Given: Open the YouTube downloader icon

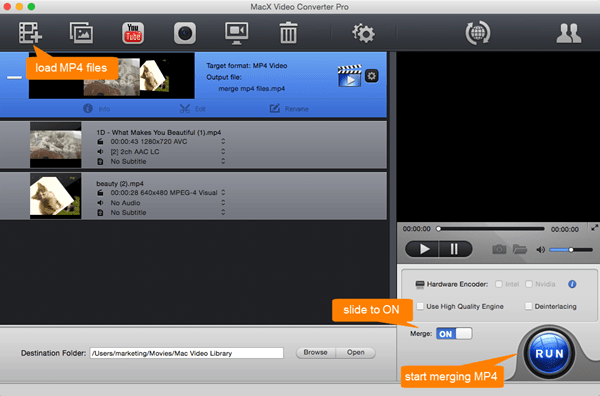Looking at the screenshot, I should [x=133, y=33].
